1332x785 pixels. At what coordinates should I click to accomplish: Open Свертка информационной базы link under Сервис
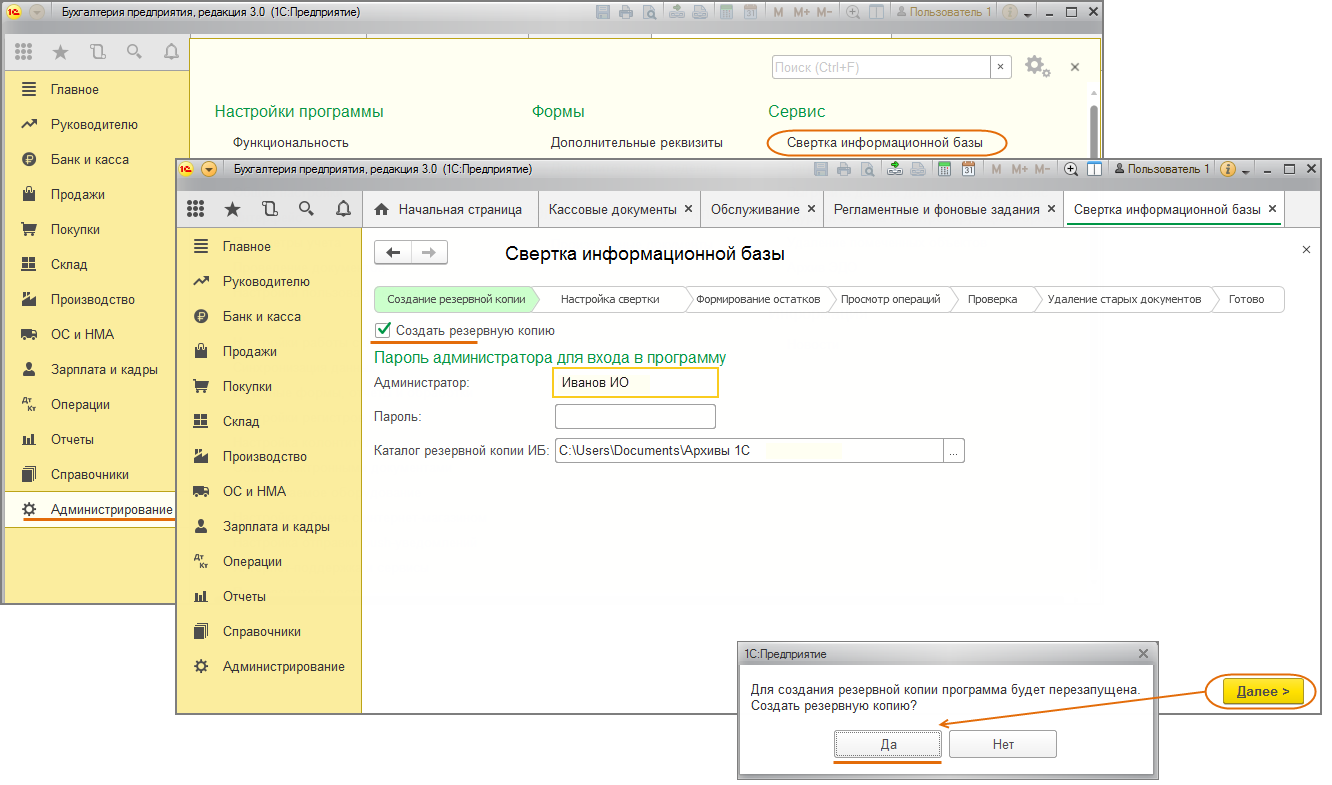point(885,143)
